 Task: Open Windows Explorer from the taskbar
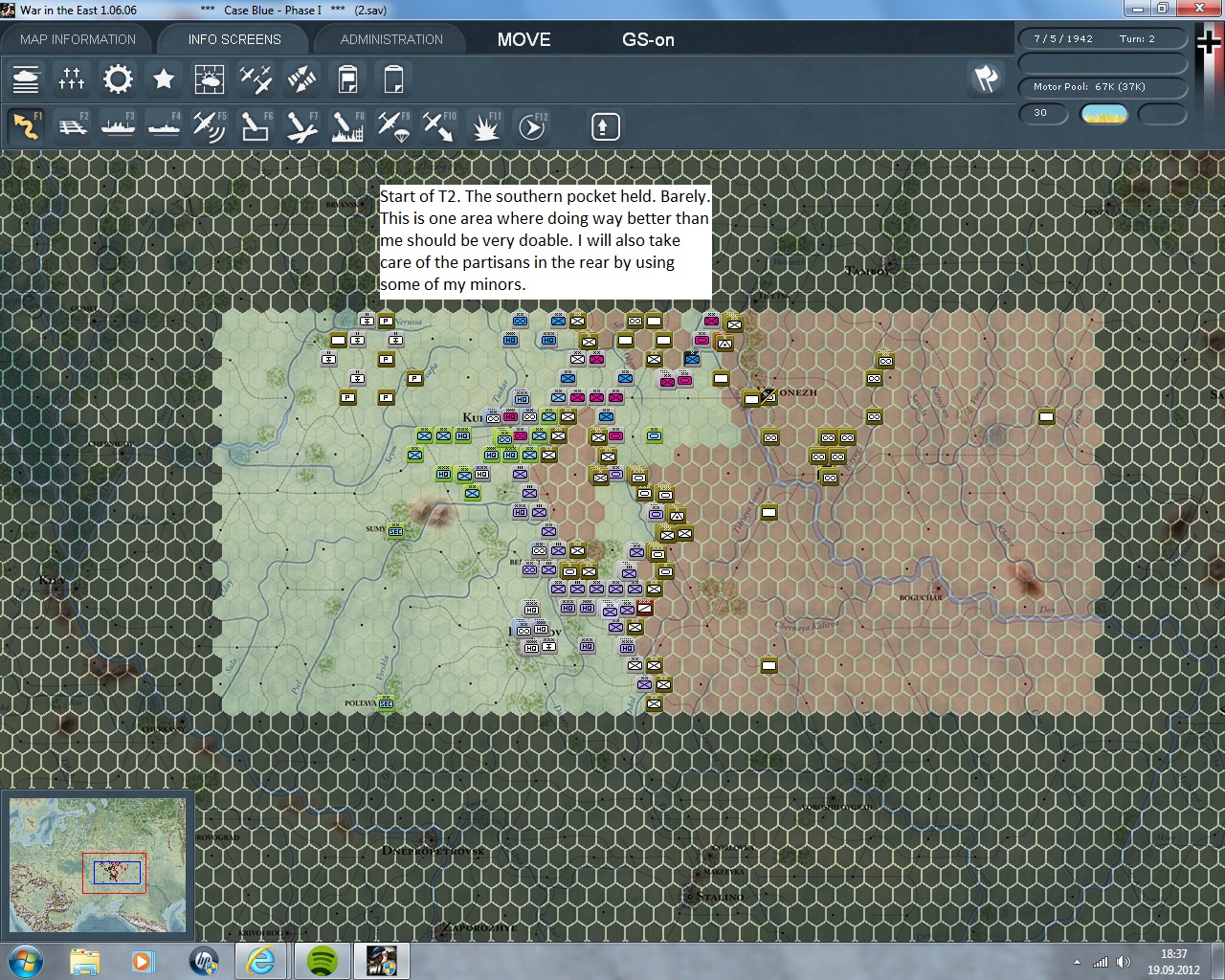point(84,960)
